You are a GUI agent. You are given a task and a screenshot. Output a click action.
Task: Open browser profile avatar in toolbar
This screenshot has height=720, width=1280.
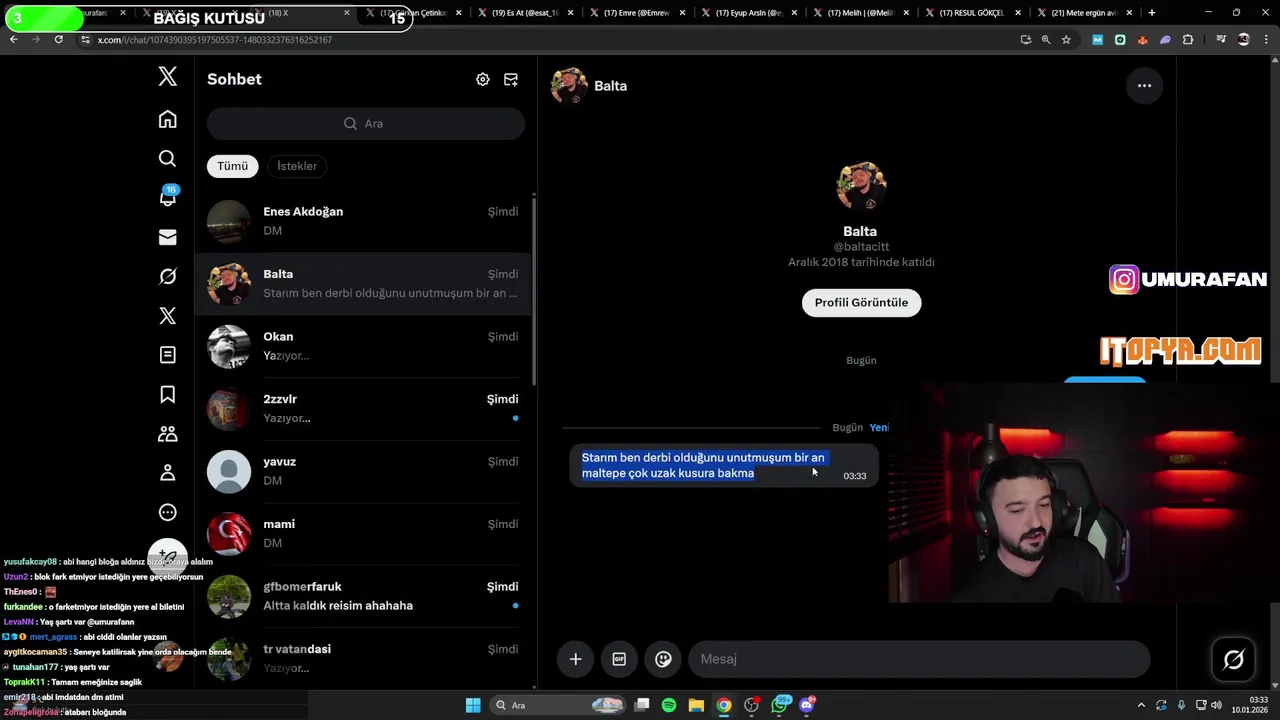pyautogui.click(x=1244, y=39)
